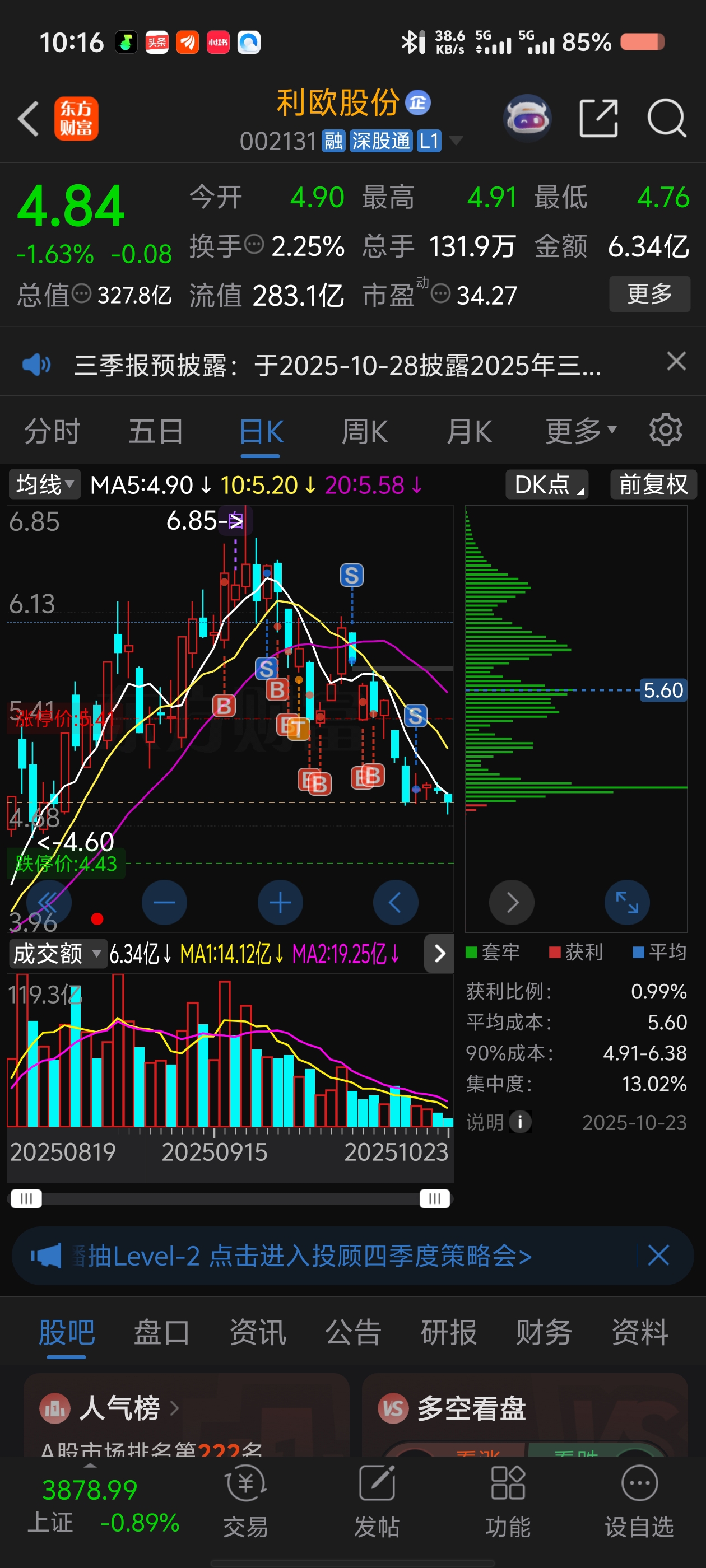The width and height of the screenshot is (706, 1568).
Task: Switch to 分时 chart tab
Action: coord(52,431)
